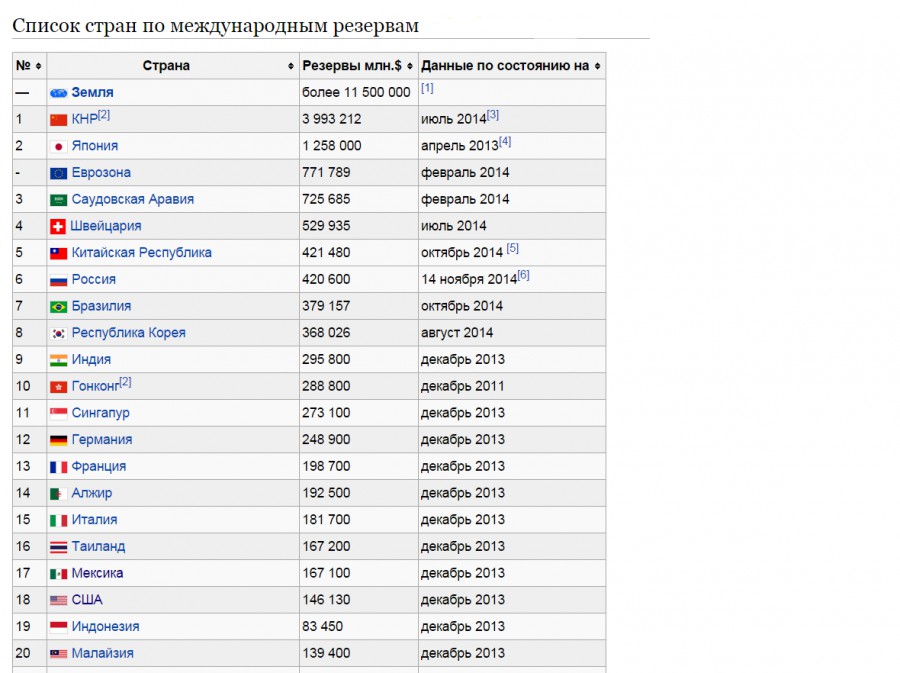Open the Гонконг link
The height and width of the screenshot is (673, 900).
point(95,386)
